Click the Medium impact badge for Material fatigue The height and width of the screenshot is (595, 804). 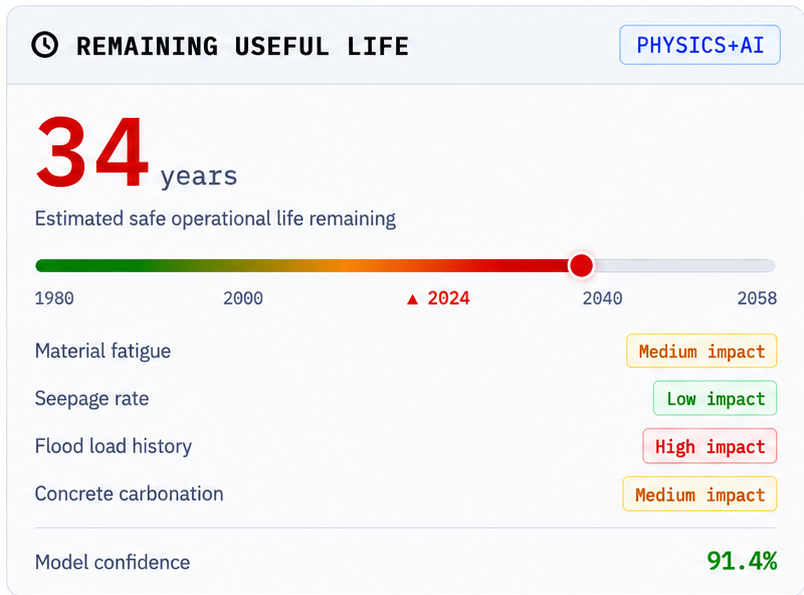click(701, 351)
